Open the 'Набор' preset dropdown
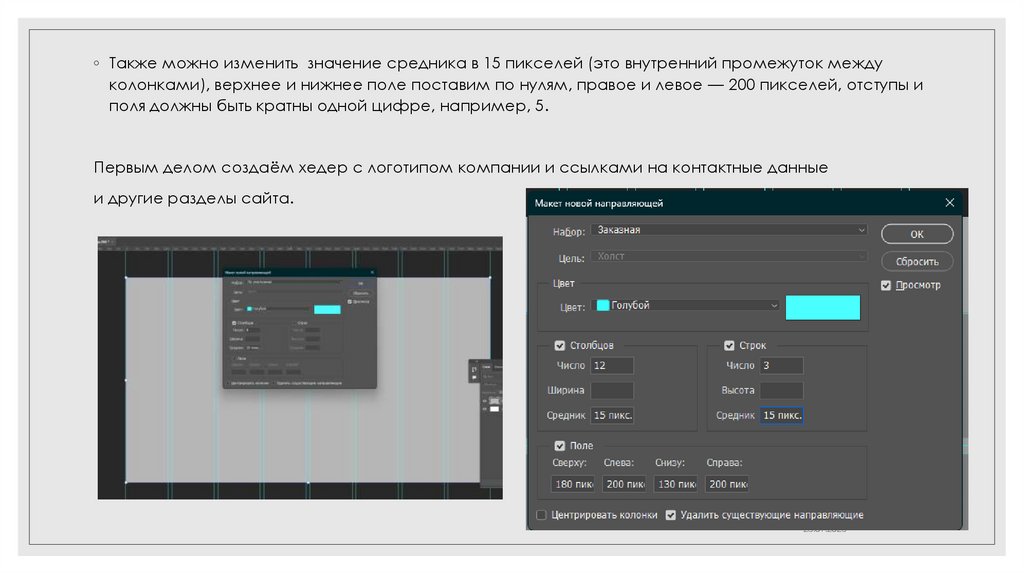 click(727, 230)
